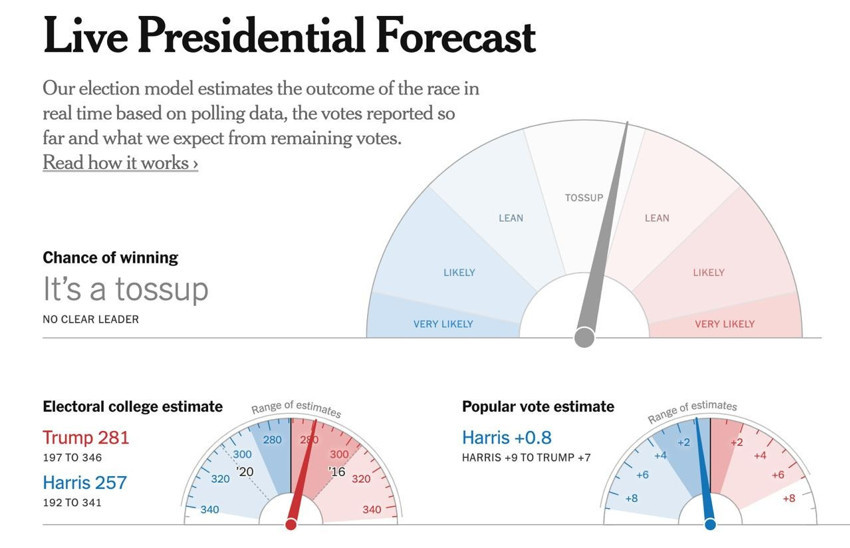This screenshot has height=548, width=850.
Task: Click the red needle base on the electoral gauge
Action: 292,524
